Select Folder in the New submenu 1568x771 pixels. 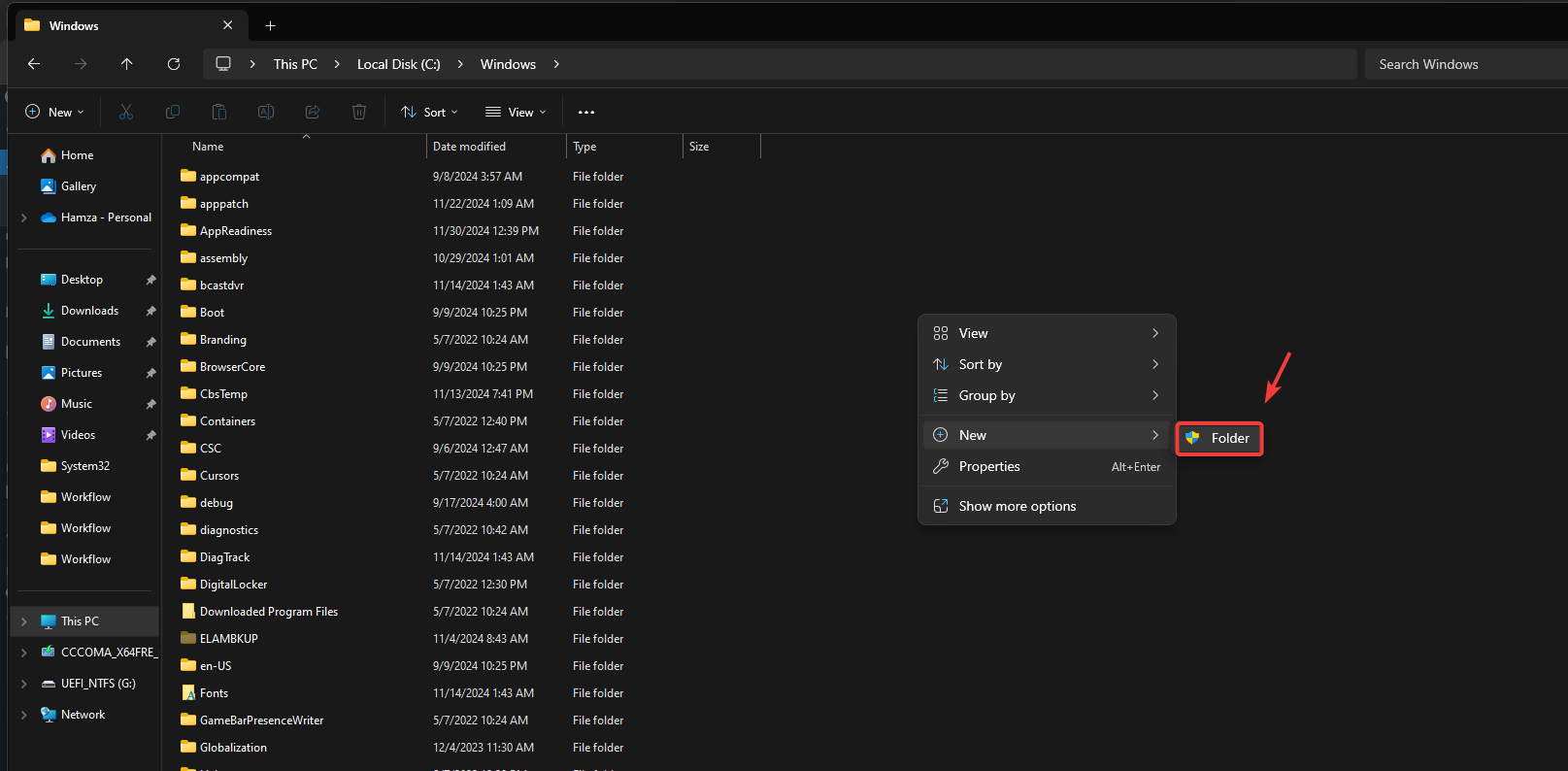tap(1219, 439)
